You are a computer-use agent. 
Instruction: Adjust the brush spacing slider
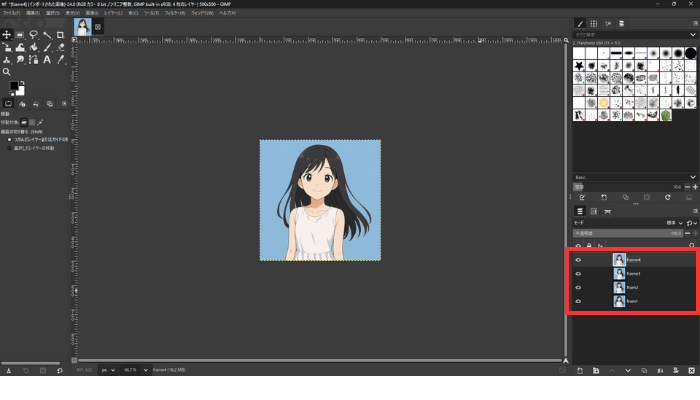tap(628, 187)
